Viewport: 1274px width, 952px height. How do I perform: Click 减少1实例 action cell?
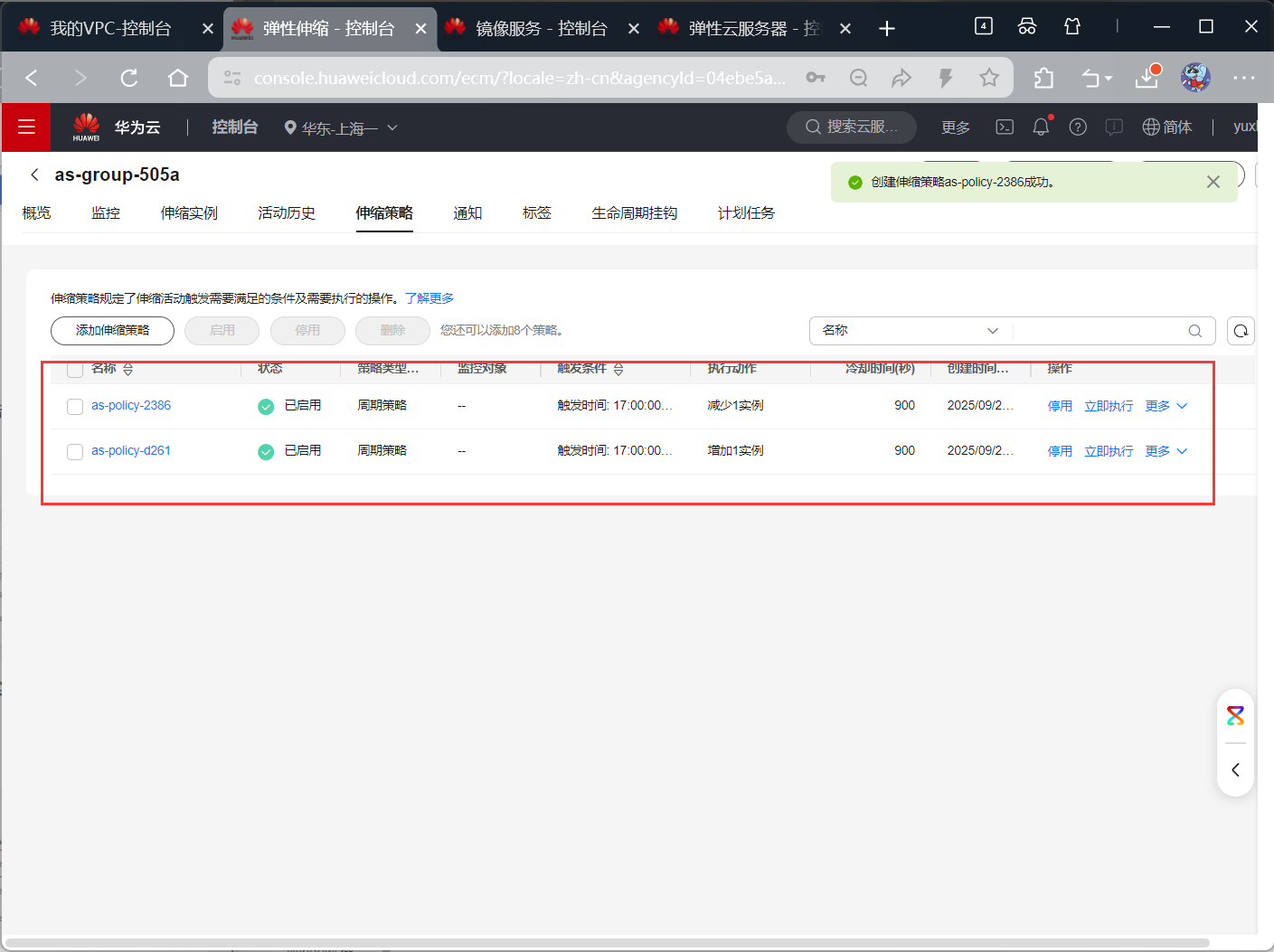coord(735,406)
